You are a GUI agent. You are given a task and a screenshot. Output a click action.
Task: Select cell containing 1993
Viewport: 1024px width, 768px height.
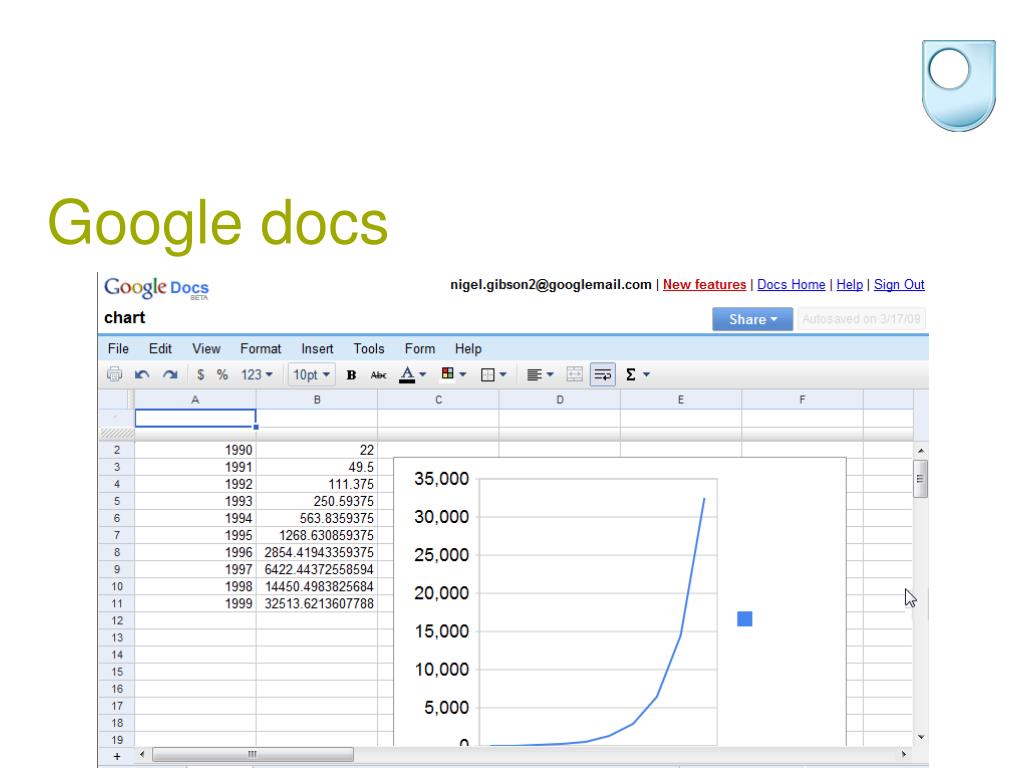pos(195,501)
